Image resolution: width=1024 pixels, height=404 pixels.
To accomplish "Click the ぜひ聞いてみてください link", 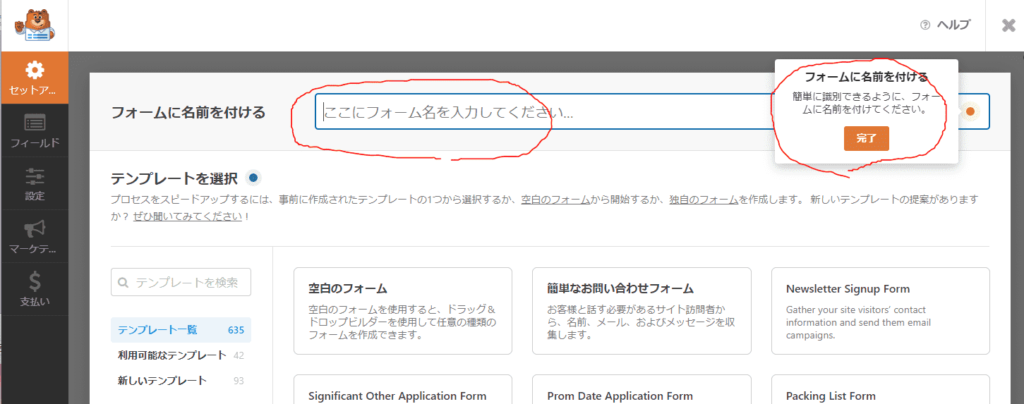I will pyautogui.click(x=188, y=217).
